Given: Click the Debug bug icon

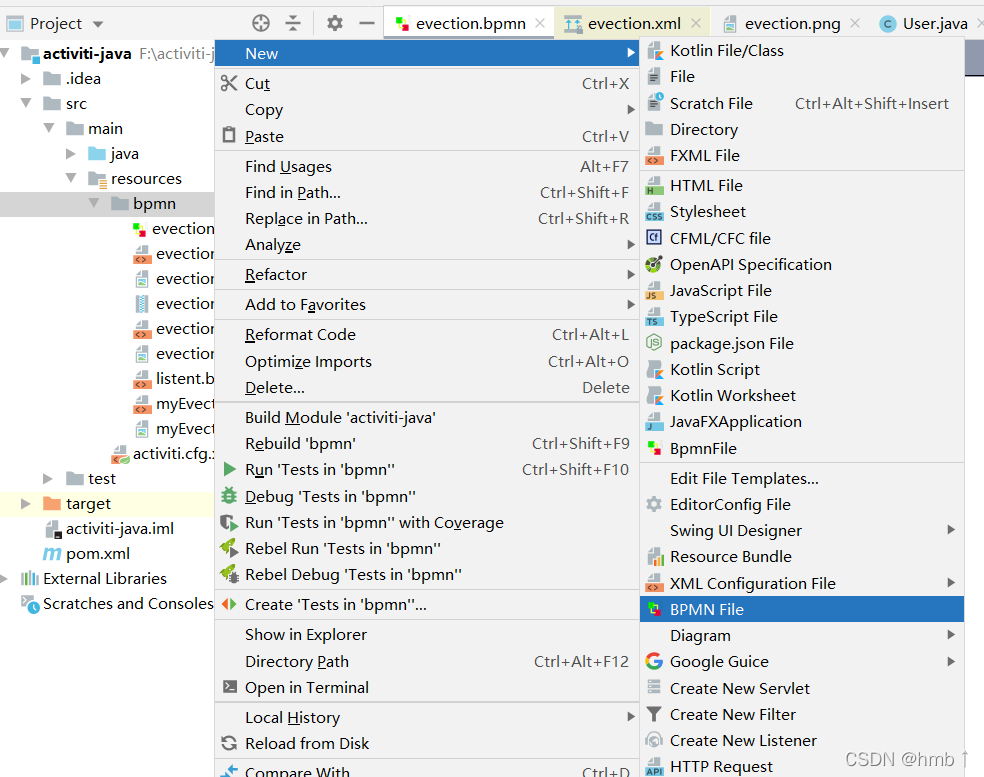Looking at the screenshot, I should point(229,495).
